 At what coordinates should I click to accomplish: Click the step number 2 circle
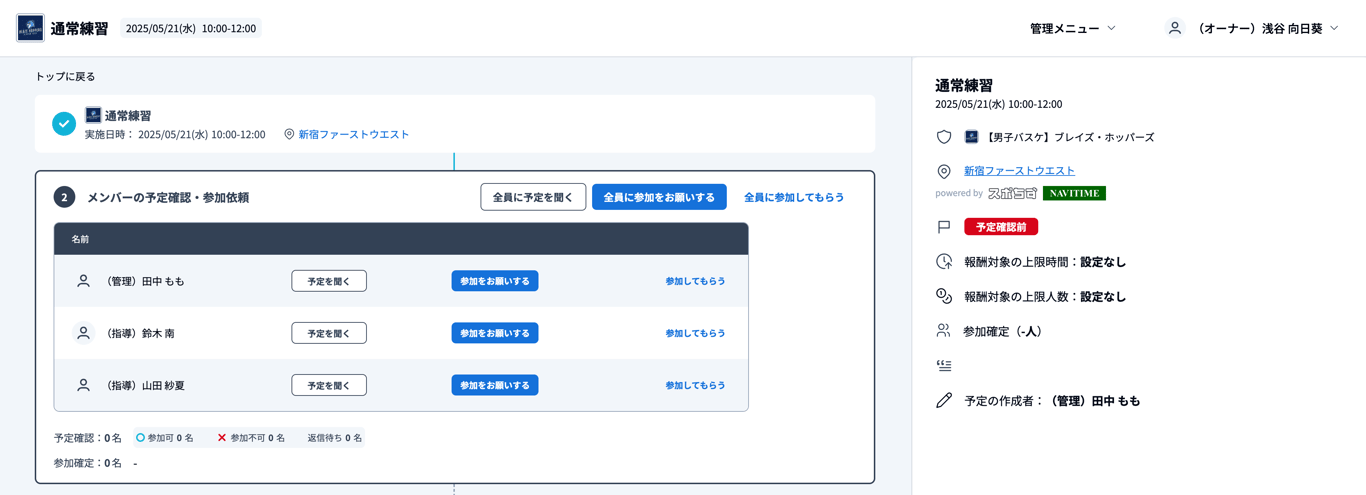[64, 197]
